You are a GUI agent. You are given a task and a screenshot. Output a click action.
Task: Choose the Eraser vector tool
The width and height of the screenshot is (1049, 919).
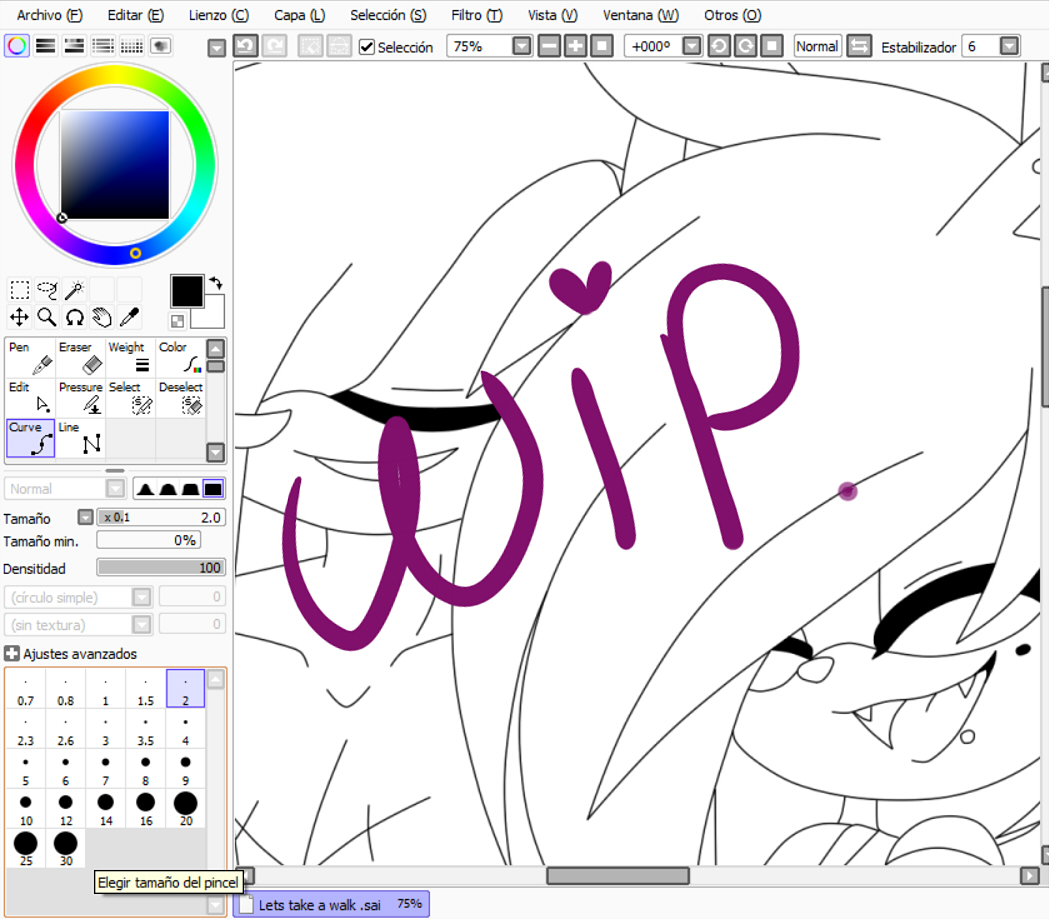[x=80, y=358]
